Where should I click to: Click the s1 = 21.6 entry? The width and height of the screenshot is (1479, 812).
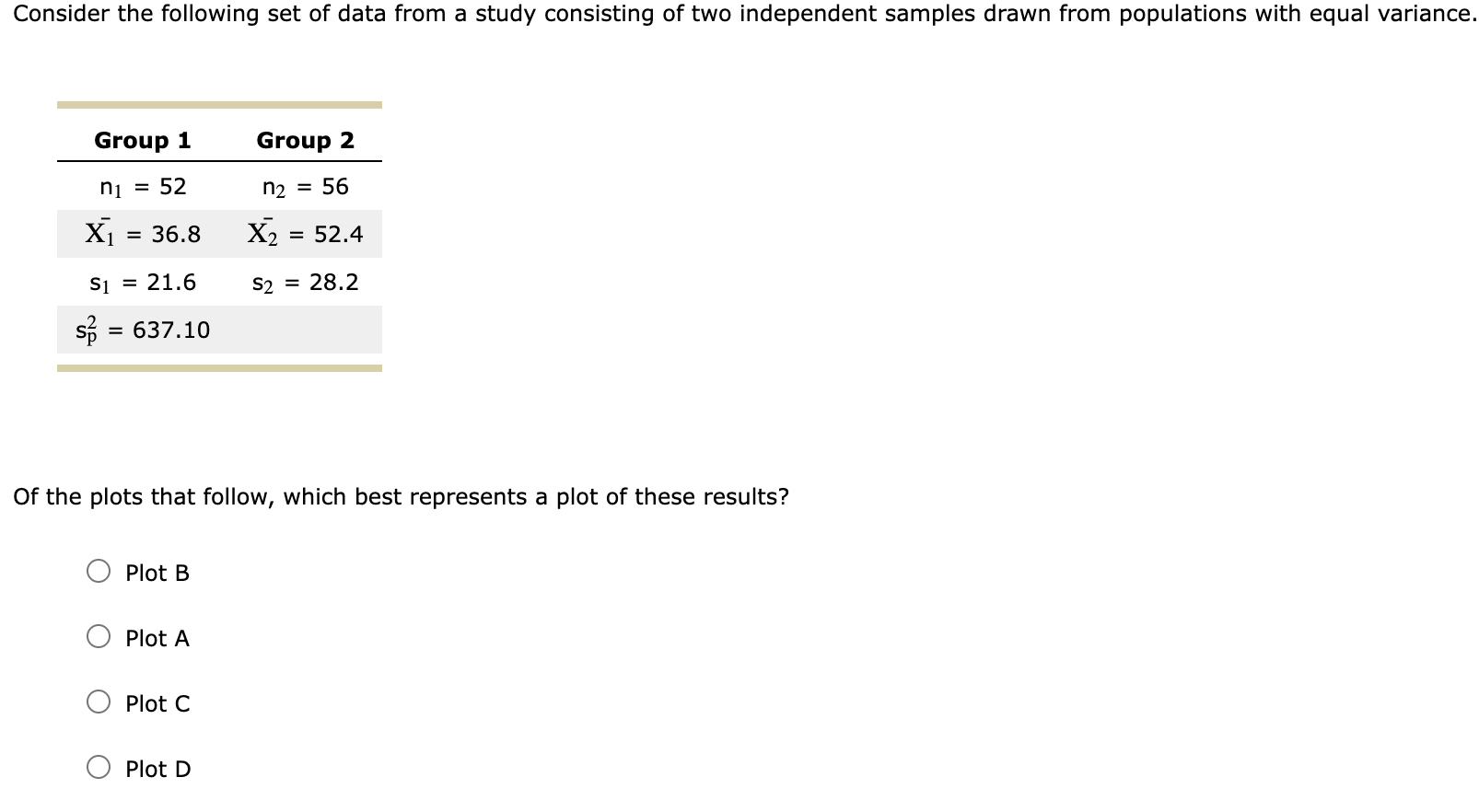[x=143, y=282]
